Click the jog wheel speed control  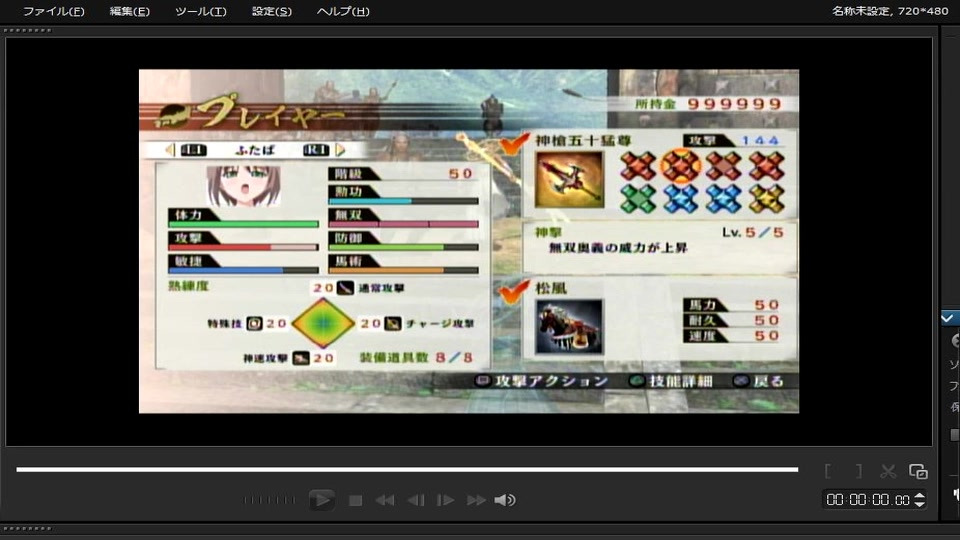click(x=269, y=500)
